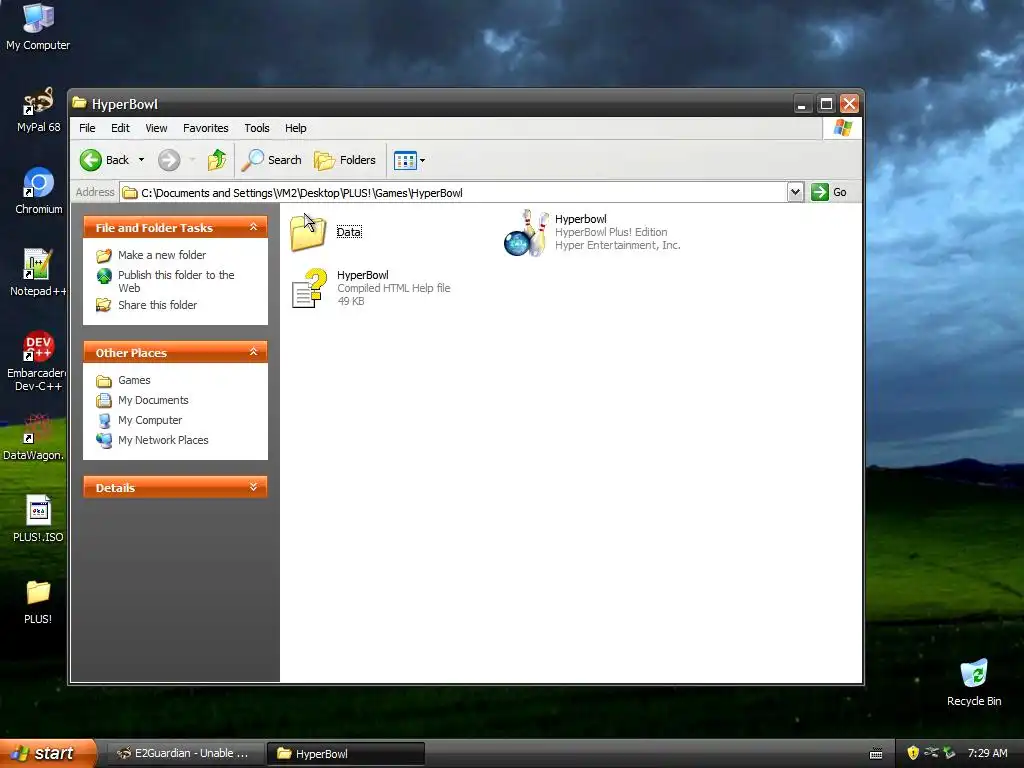Click the address bar path field
The height and width of the screenshot is (768, 1024).
(x=453, y=193)
